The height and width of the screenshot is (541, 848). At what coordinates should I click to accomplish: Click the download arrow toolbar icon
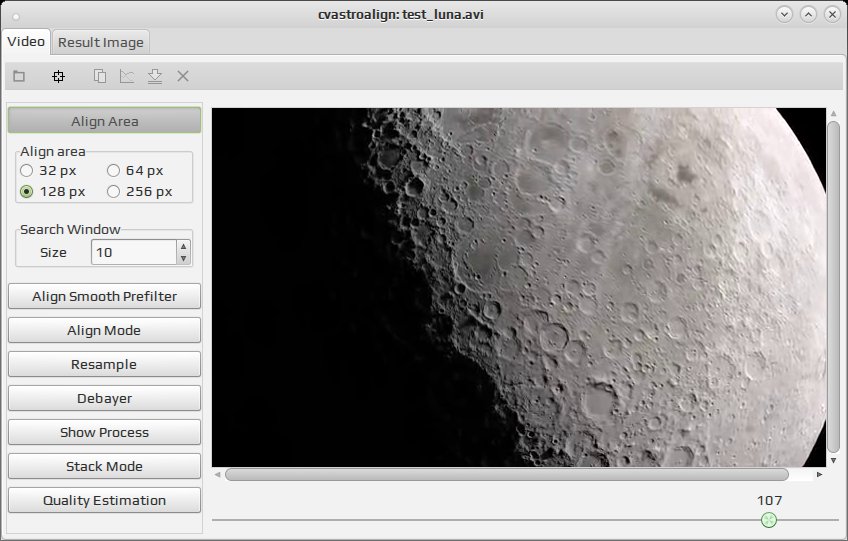pos(155,76)
